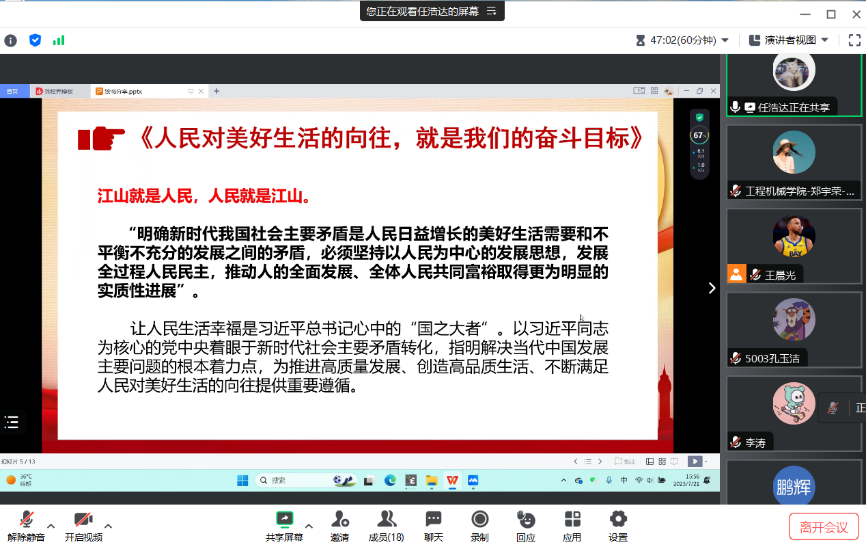Click the Invite (邀请) icon
The height and width of the screenshot is (549, 866).
(x=340, y=525)
